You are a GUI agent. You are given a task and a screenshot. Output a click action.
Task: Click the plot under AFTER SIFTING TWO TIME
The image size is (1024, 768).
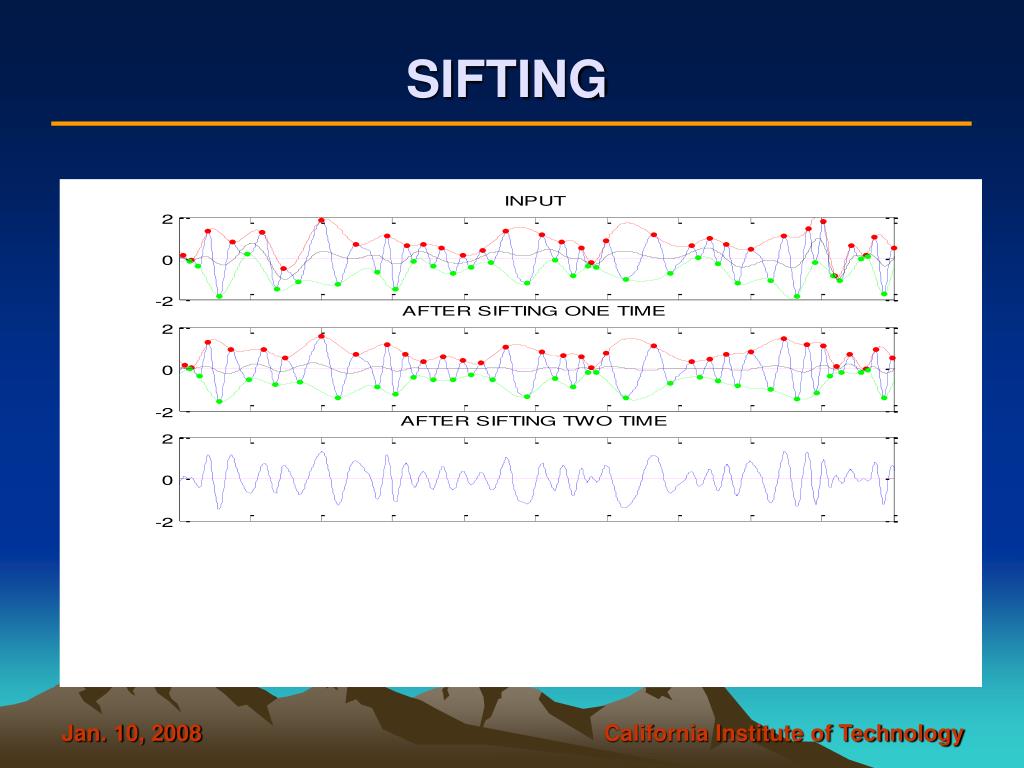click(x=537, y=479)
